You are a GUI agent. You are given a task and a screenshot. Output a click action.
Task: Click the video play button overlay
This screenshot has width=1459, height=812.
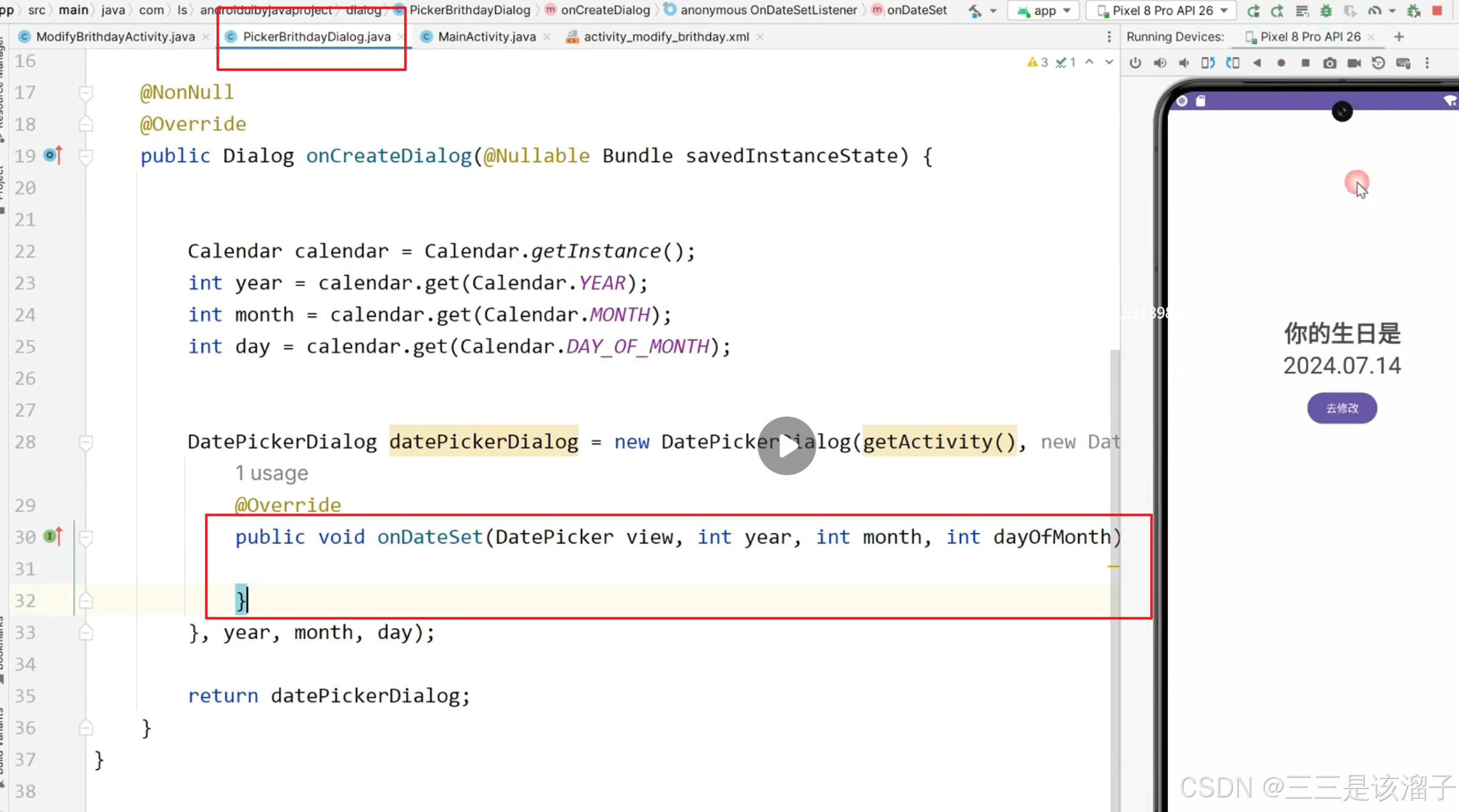(x=786, y=446)
